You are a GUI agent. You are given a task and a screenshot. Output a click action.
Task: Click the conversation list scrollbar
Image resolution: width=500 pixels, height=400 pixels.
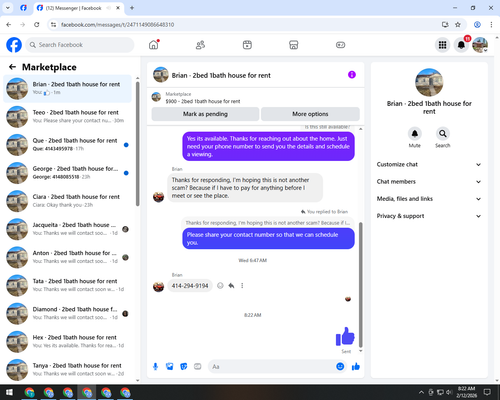(x=137, y=143)
